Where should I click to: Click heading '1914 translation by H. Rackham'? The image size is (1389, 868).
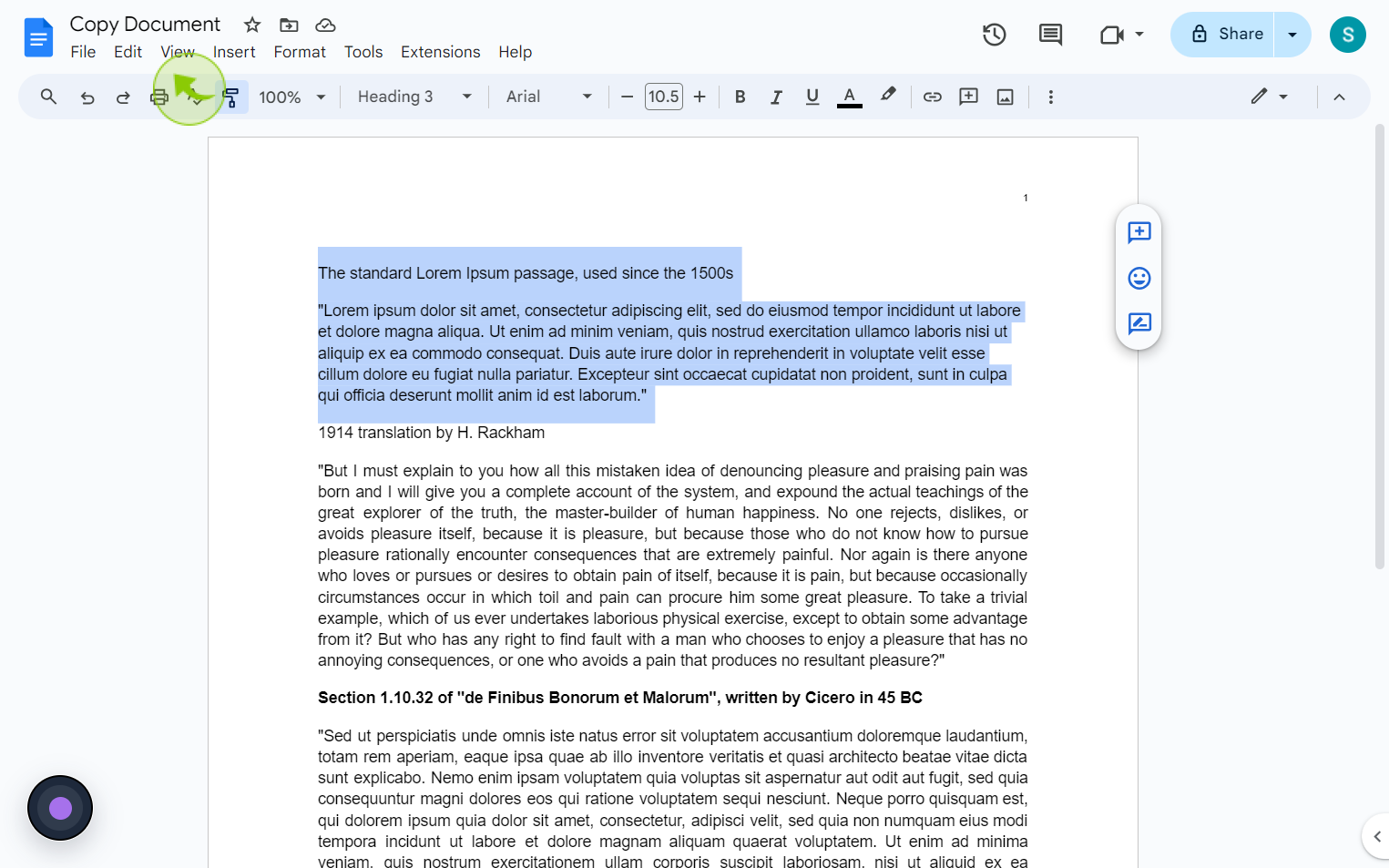[431, 433]
